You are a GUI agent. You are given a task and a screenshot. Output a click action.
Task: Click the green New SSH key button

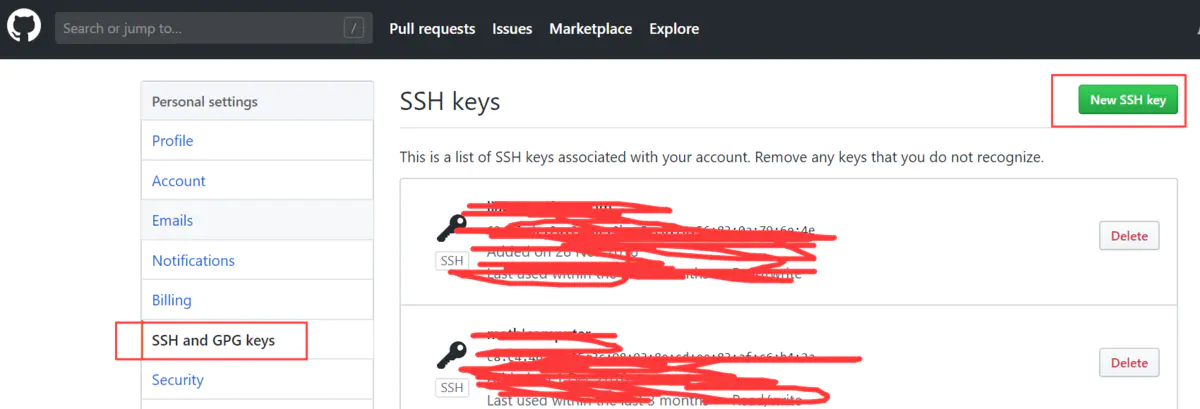tap(1128, 100)
